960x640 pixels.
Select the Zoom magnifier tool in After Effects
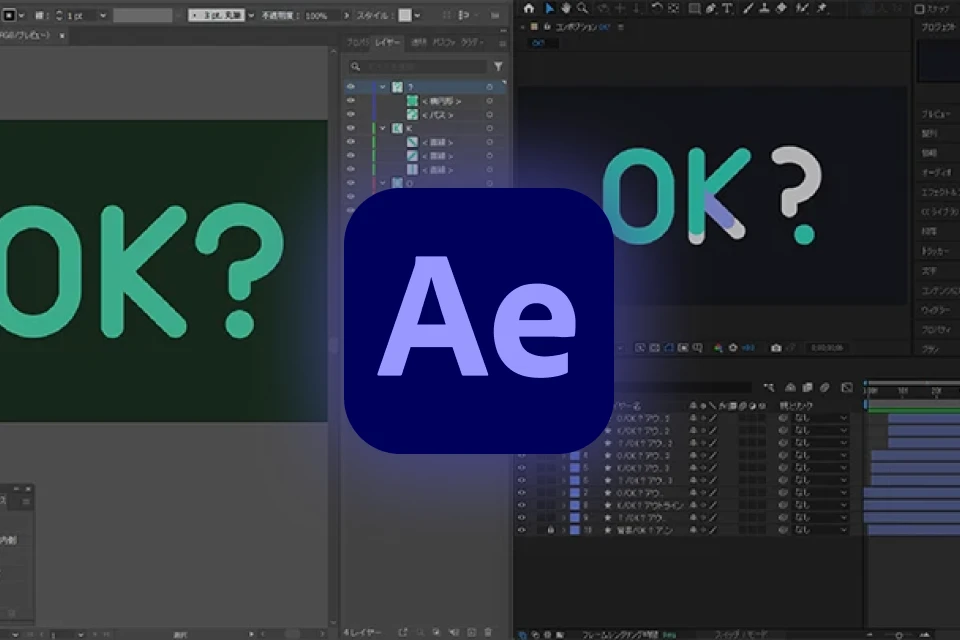coord(582,8)
